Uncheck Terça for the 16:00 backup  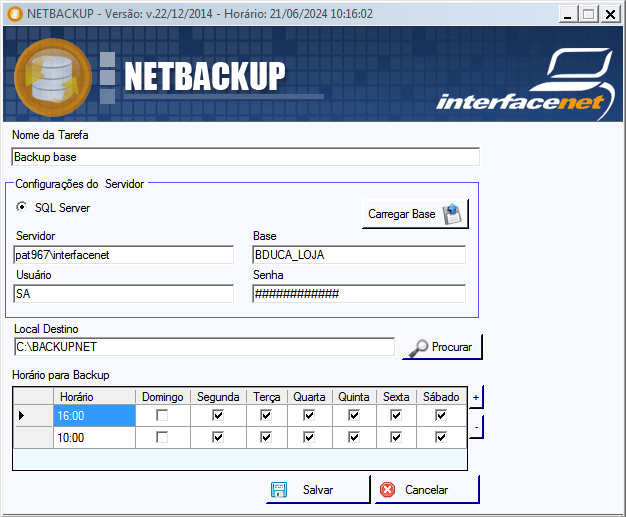pos(266,415)
